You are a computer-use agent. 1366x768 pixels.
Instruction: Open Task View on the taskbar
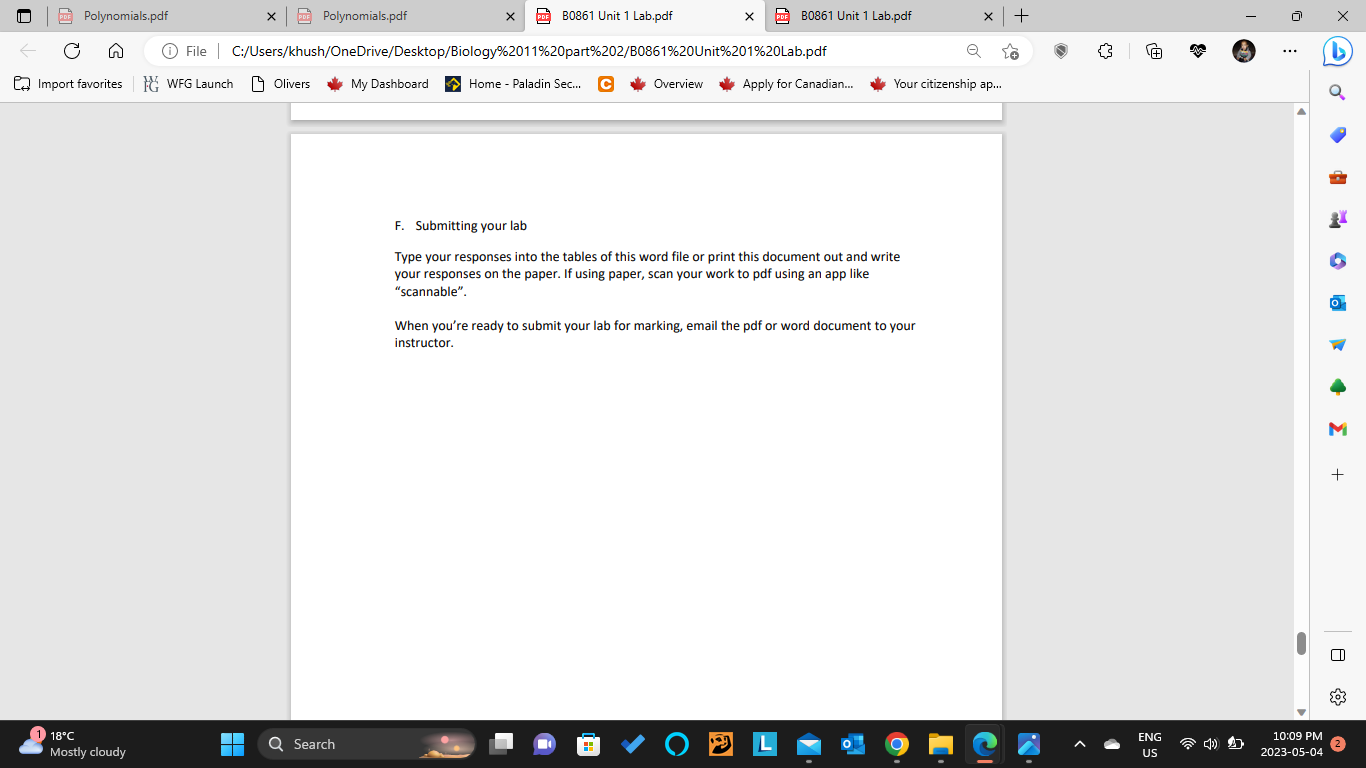[501, 744]
